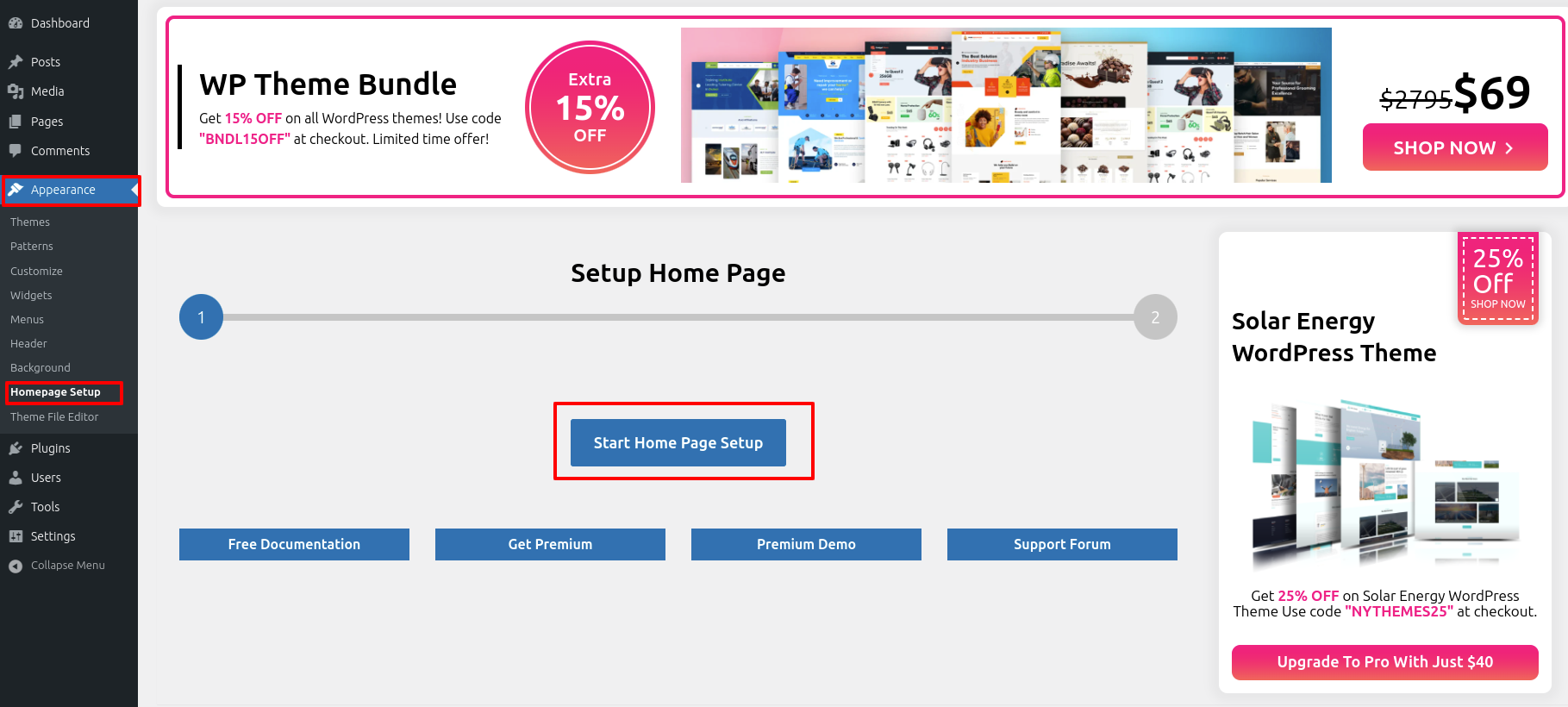The image size is (1568, 707).
Task: Open the Free Documentation button
Action: pyautogui.click(x=294, y=545)
